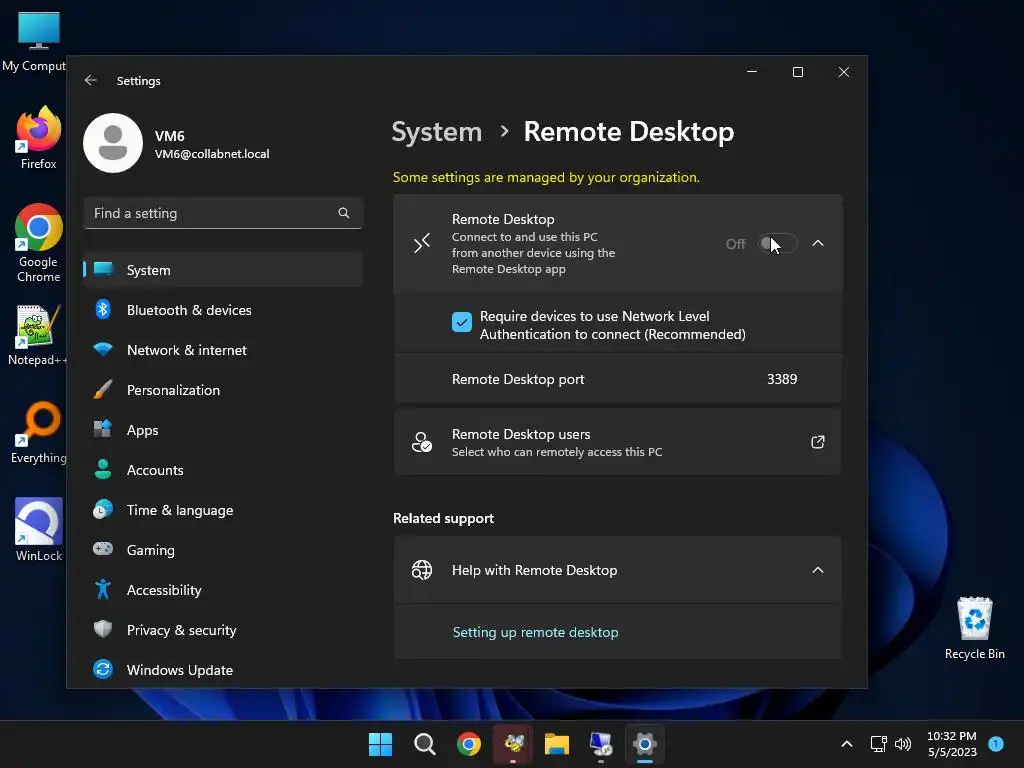Screen dimensions: 1024x768
Task: Maximize the Settings window
Action: [x=798, y=72]
